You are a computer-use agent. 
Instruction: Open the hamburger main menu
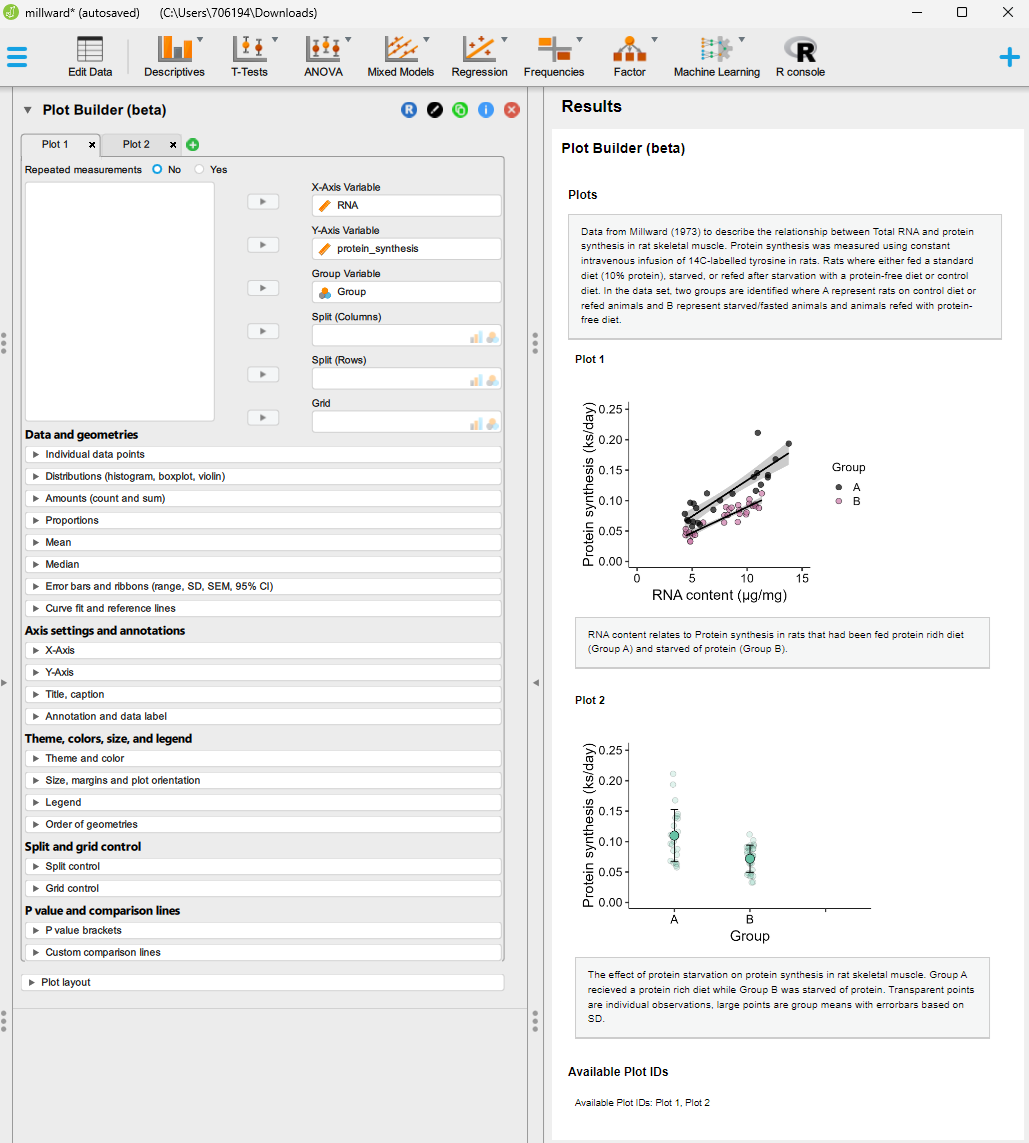click(x=17, y=57)
